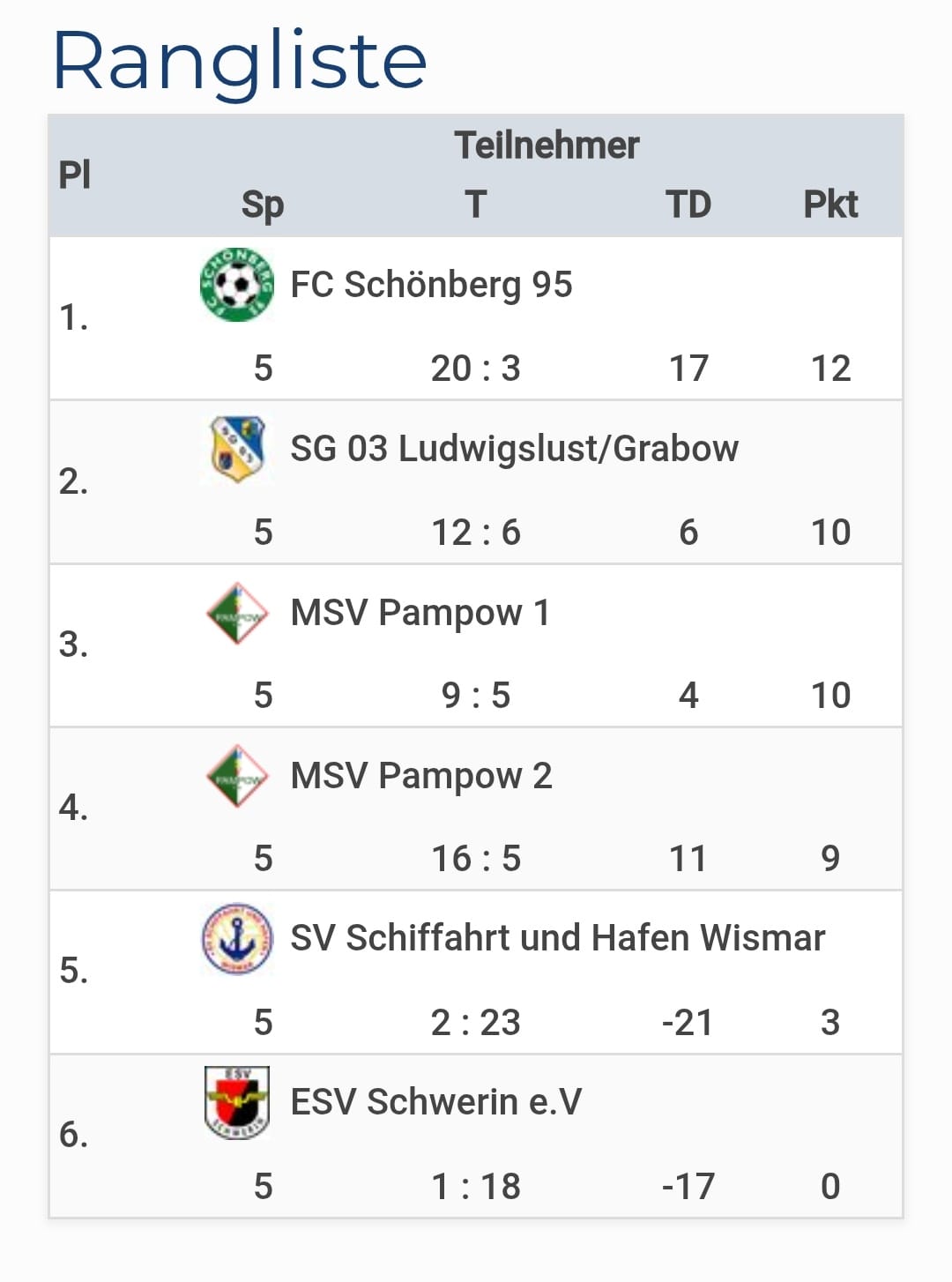
Task: Click the -21 goal difference value
Action: (688, 1023)
